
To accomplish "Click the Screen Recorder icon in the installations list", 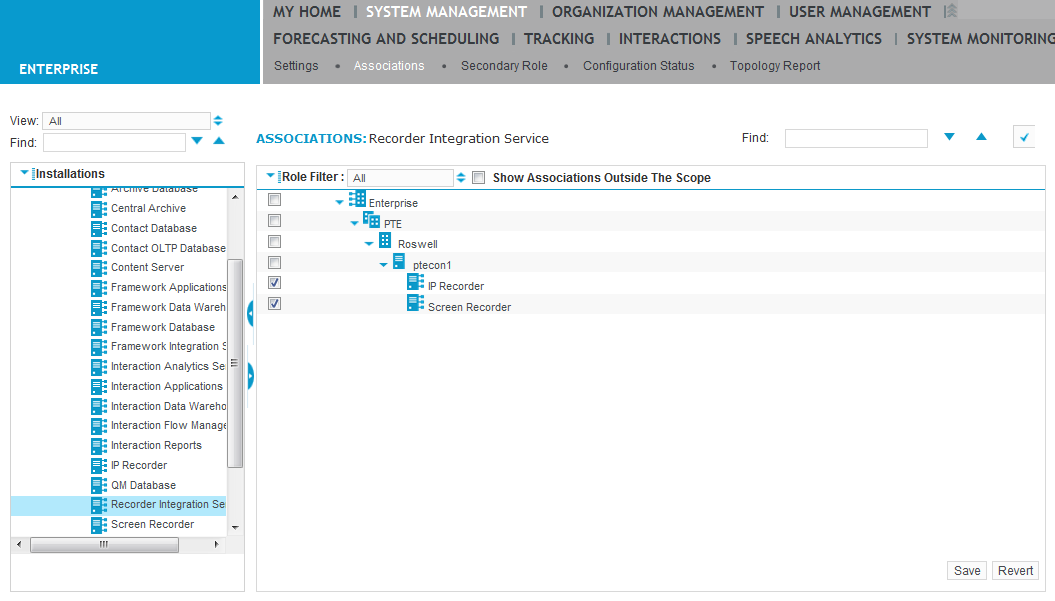I will (x=99, y=524).
